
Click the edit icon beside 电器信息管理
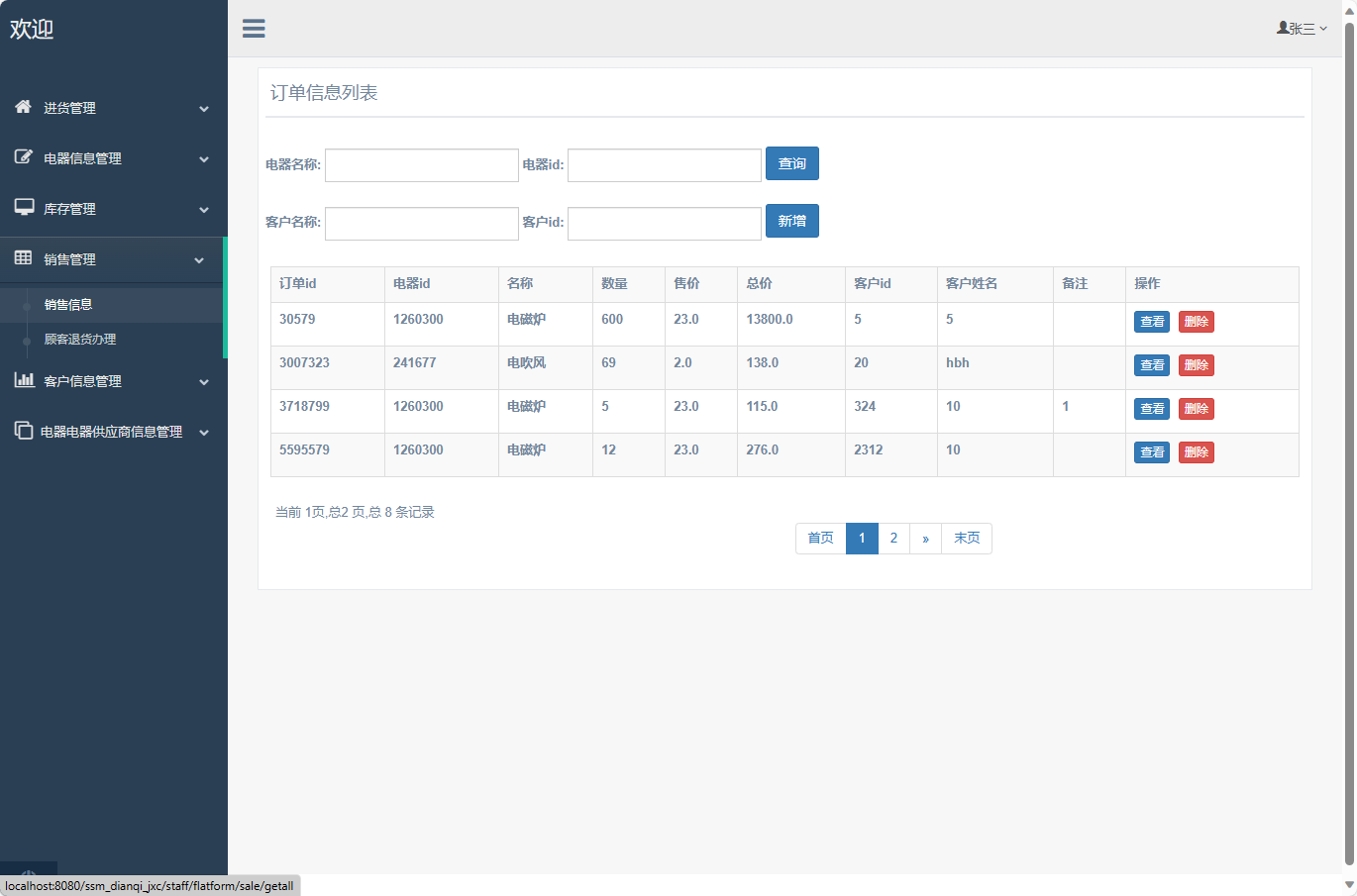[x=24, y=157]
